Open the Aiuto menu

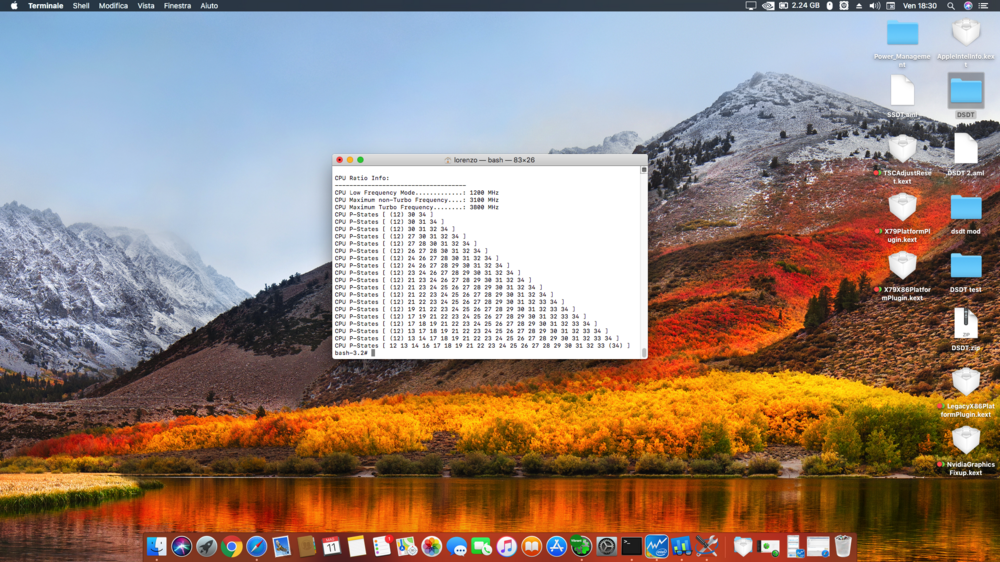coord(209,6)
